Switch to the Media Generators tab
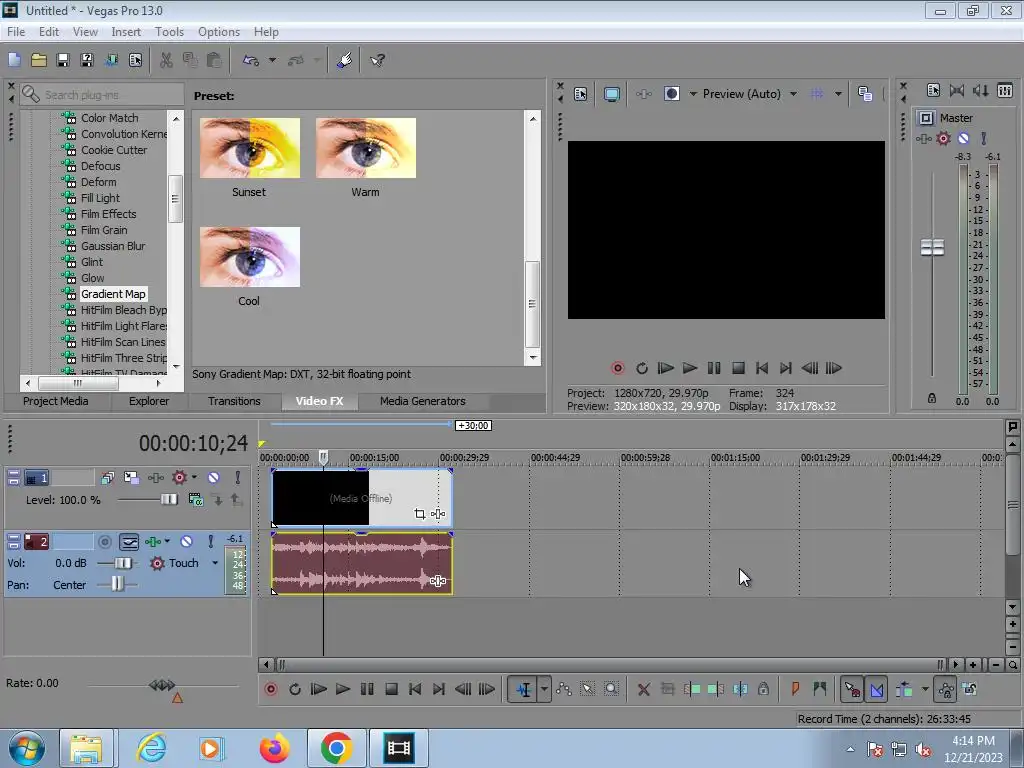This screenshot has height=768, width=1024. tap(423, 401)
